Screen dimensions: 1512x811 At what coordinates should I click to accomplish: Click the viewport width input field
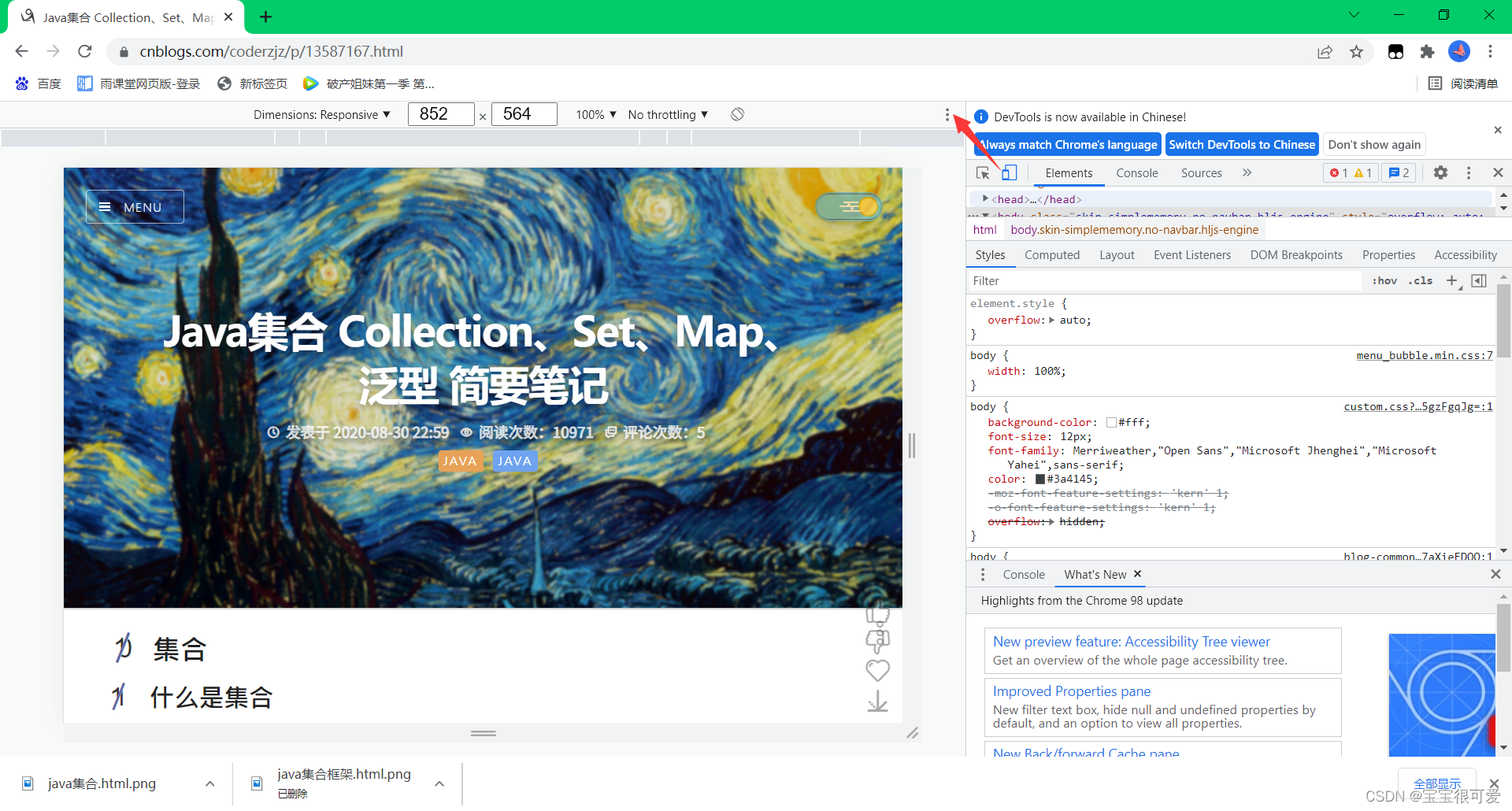441,115
